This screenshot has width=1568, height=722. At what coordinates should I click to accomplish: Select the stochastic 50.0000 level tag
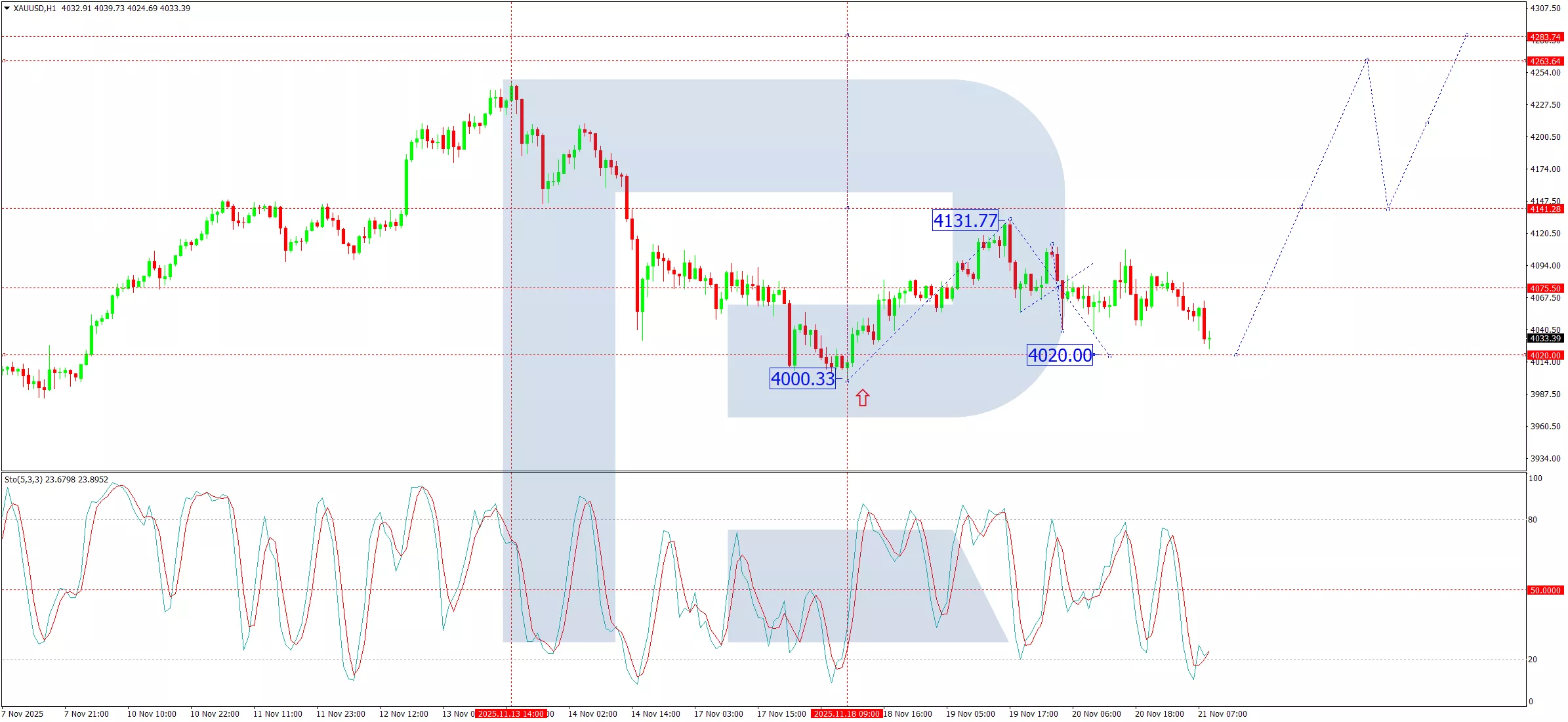pos(1545,590)
